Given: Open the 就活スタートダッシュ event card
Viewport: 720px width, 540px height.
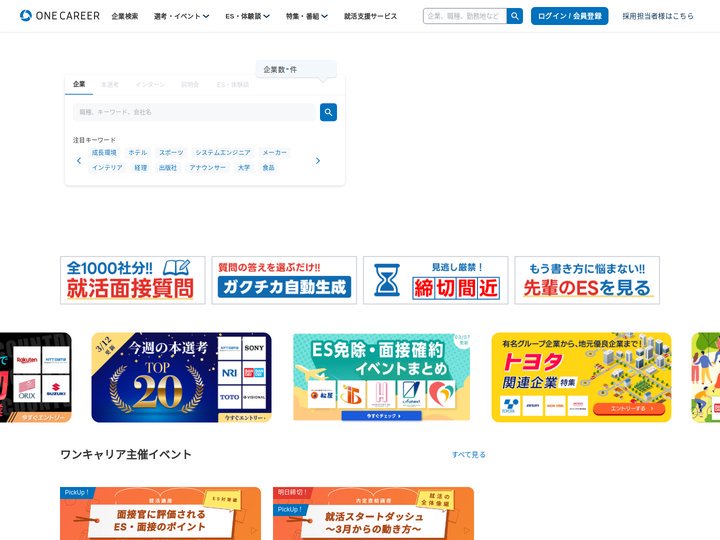Looking at the screenshot, I should coord(373,513).
